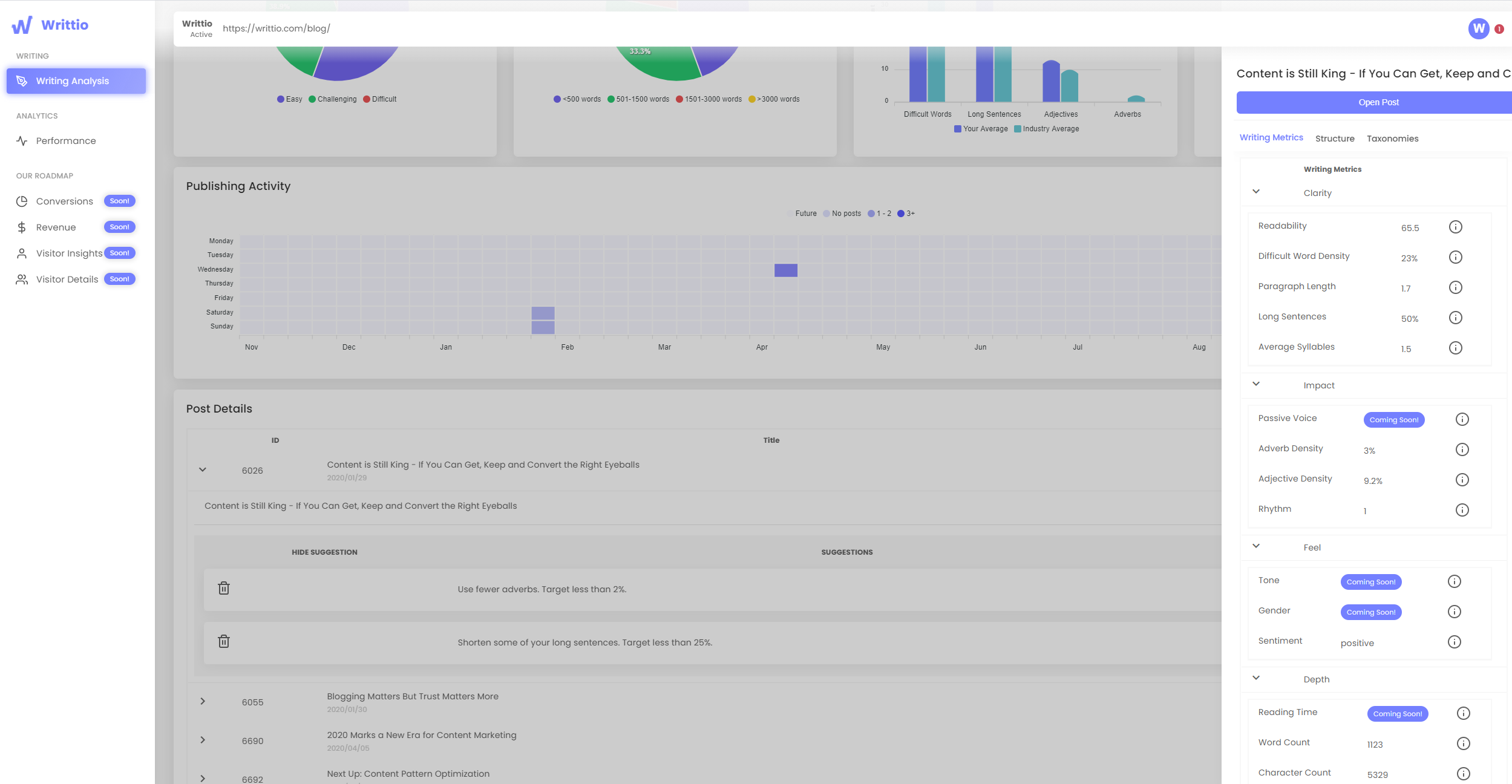The image size is (1512, 784).
Task: Switch to the Writing Metrics tab
Action: click(1271, 137)
